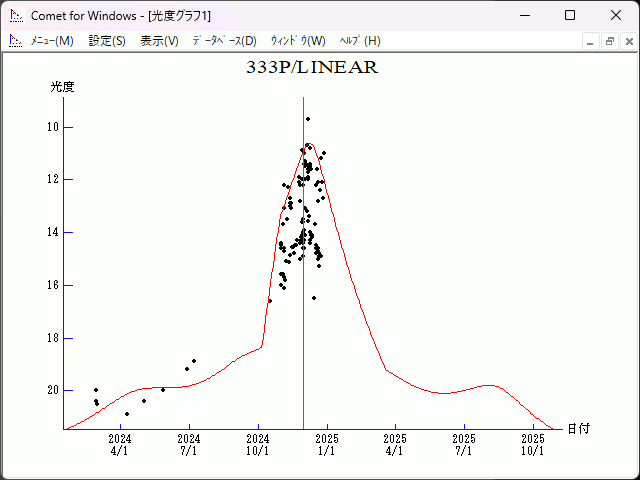
Task: Restore down the inner graph child window
Action: coord(609,41)
